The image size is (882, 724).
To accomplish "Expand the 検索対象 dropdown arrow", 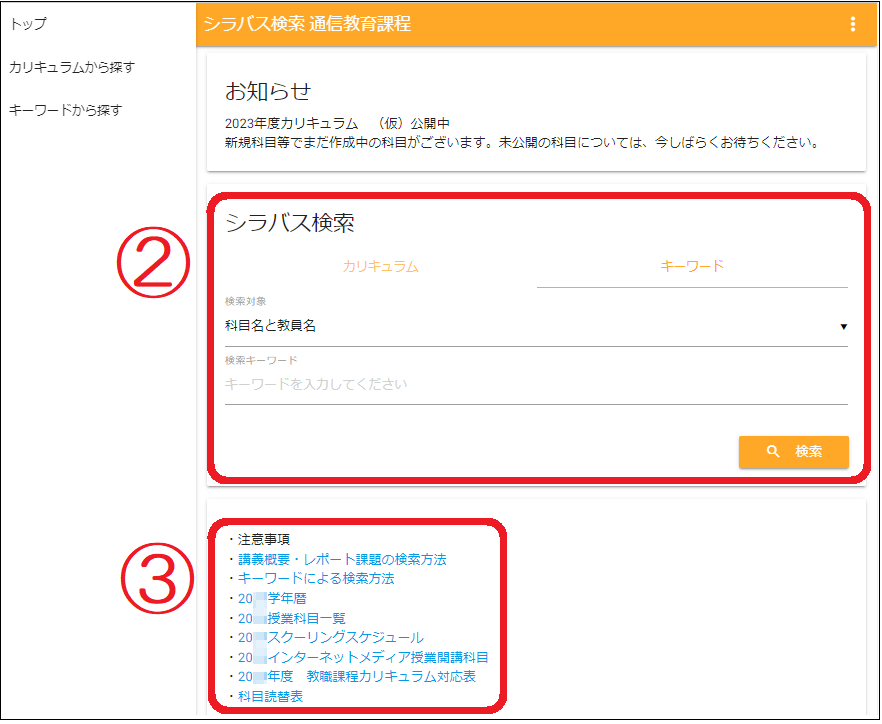I will pos(843,327).
